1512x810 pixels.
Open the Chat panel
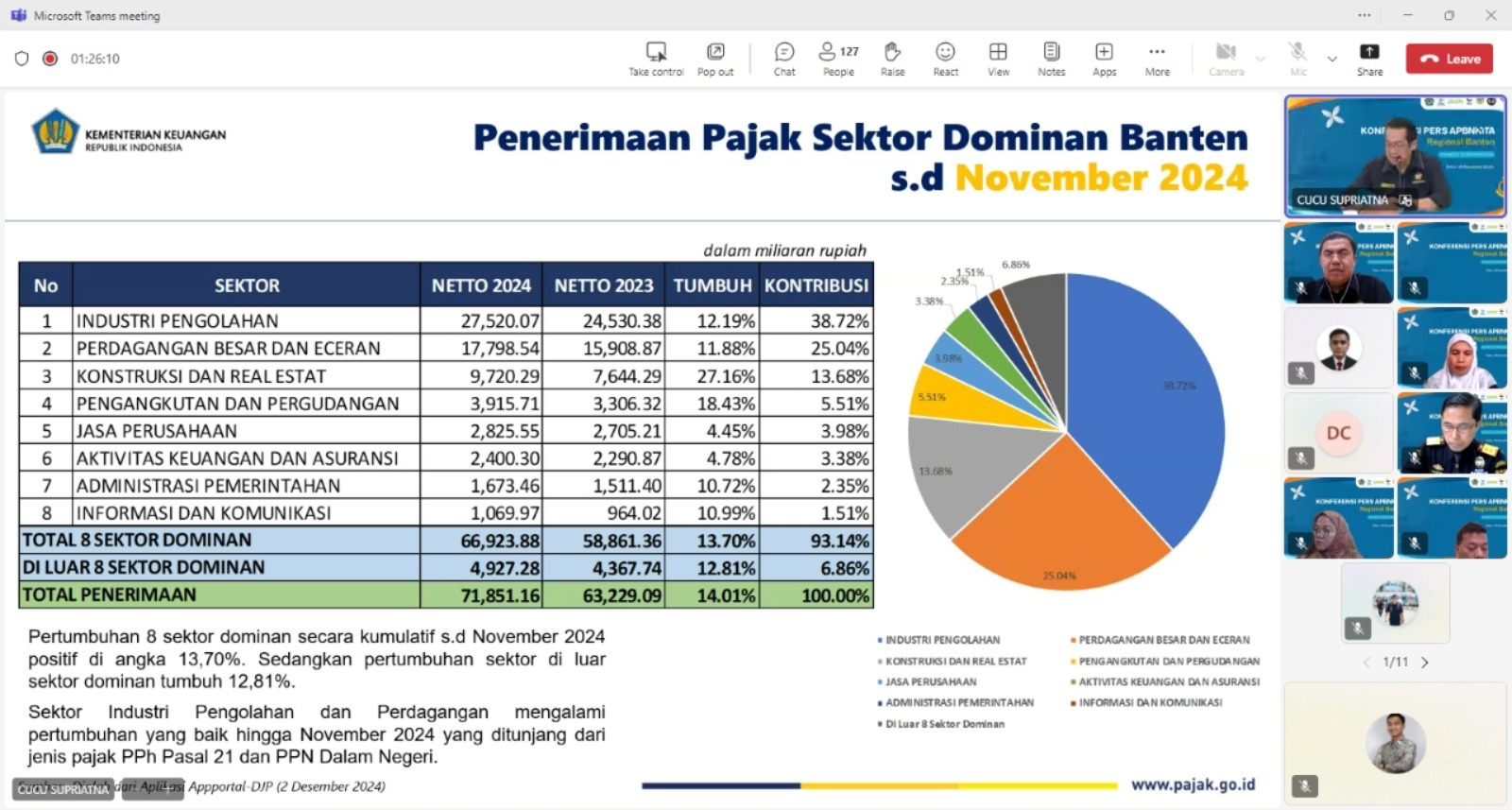pyautogui.click(x=784, y=59)
